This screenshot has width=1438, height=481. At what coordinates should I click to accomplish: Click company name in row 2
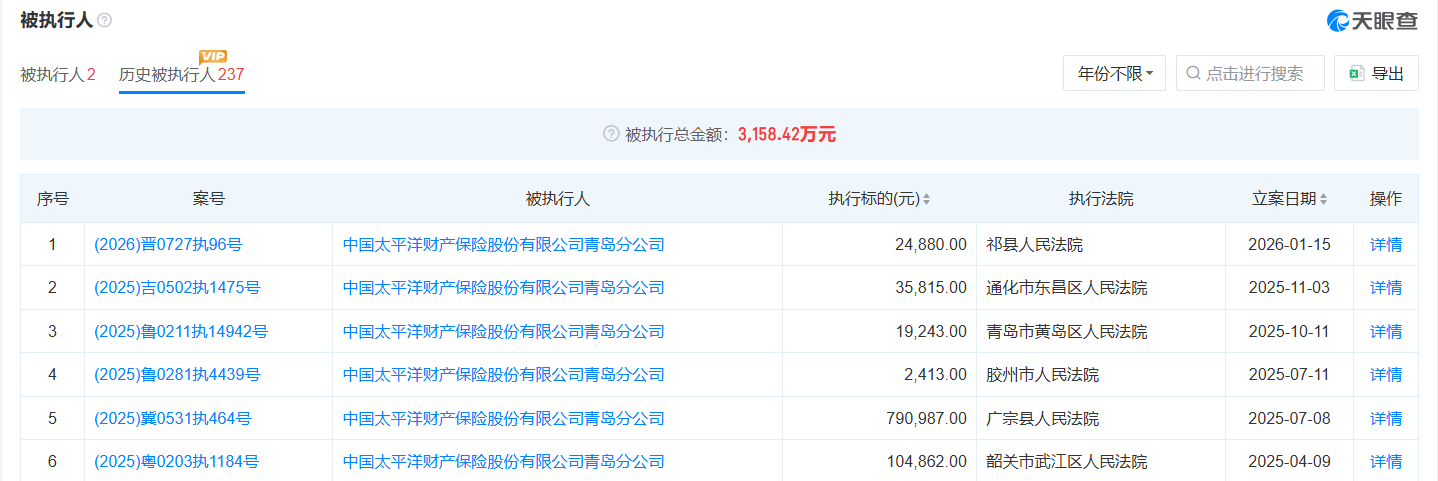click(503, 288)
